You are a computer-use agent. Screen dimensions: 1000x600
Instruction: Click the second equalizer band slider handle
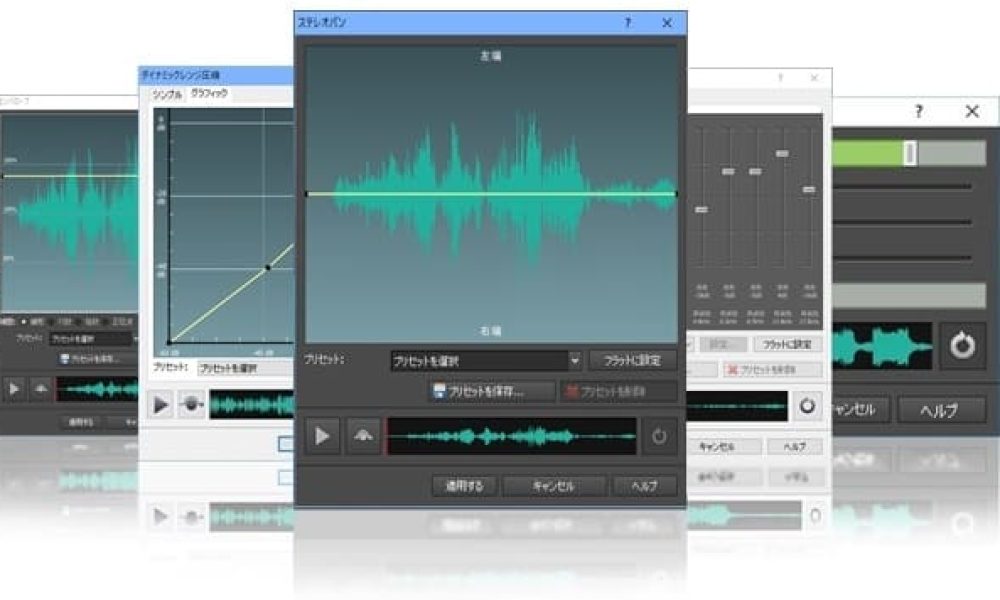click(x=728, y=172)
